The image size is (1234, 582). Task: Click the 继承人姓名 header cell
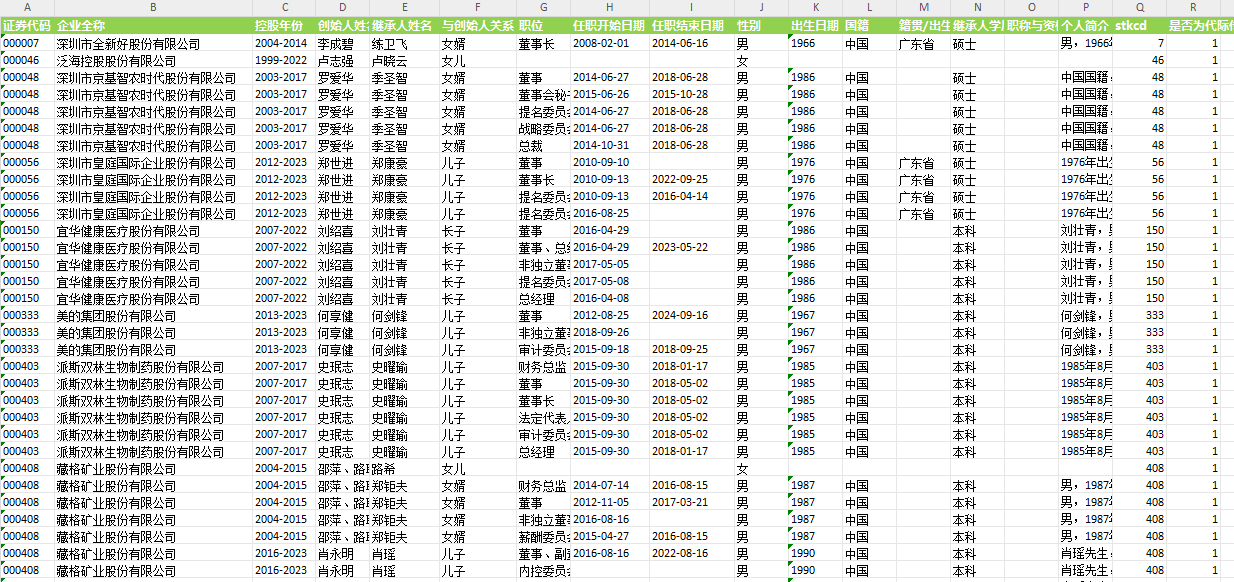(x=404, y=24)
